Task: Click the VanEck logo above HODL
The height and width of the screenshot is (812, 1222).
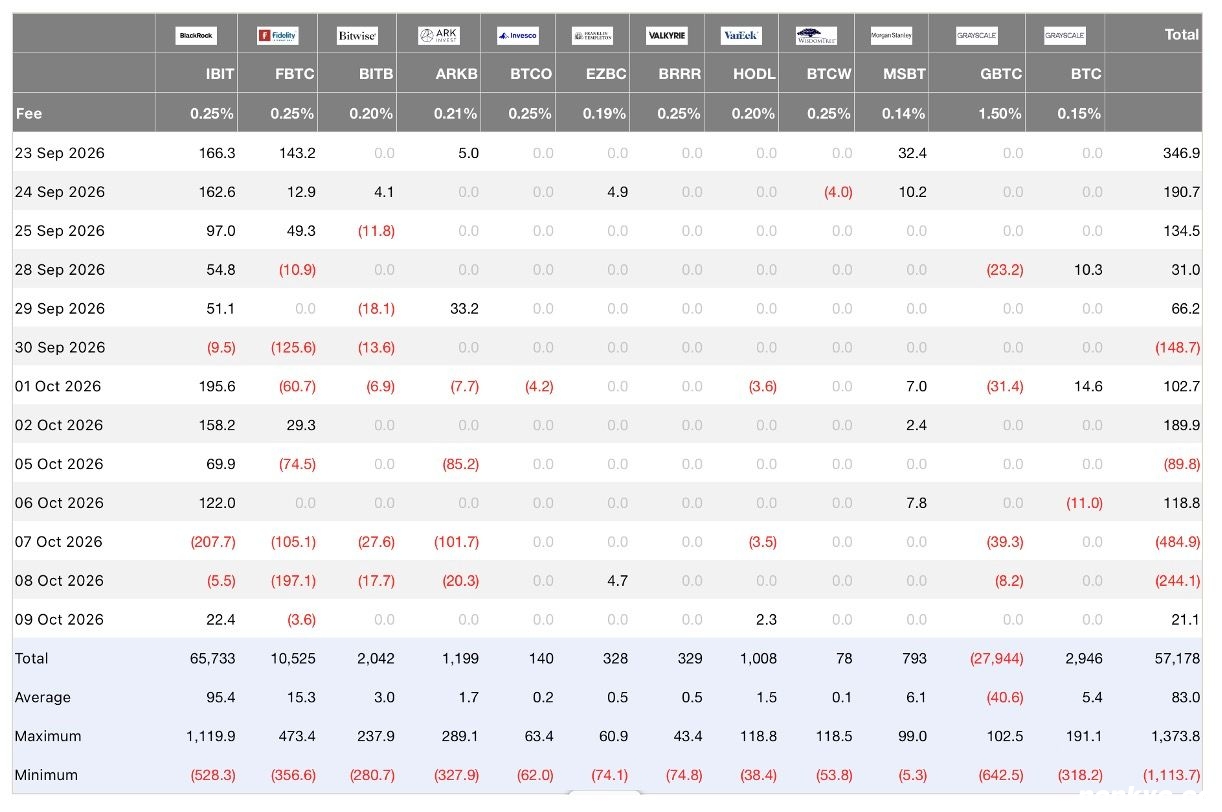Action: [741, 36]
